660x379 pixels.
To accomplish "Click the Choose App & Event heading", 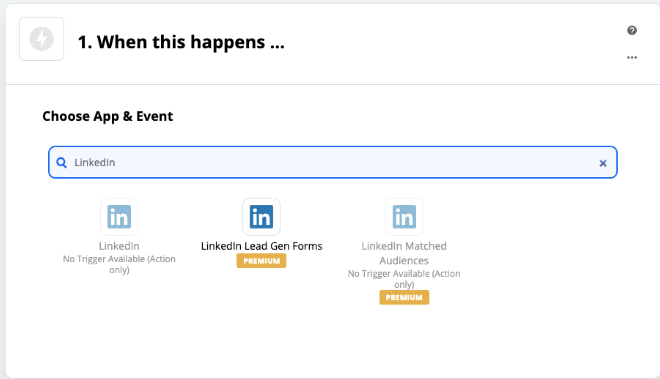I will [107, 116].
